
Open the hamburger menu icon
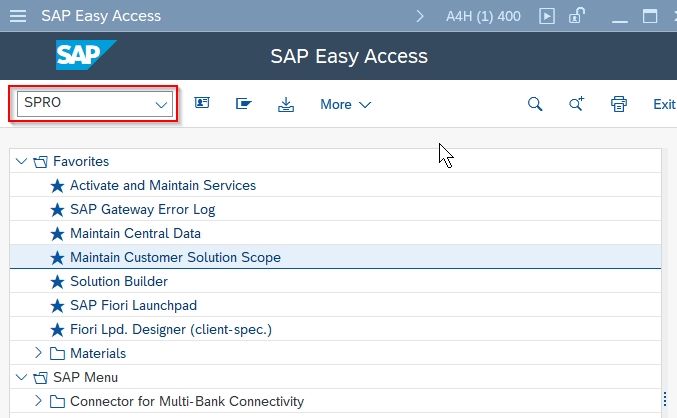point(18,16)
